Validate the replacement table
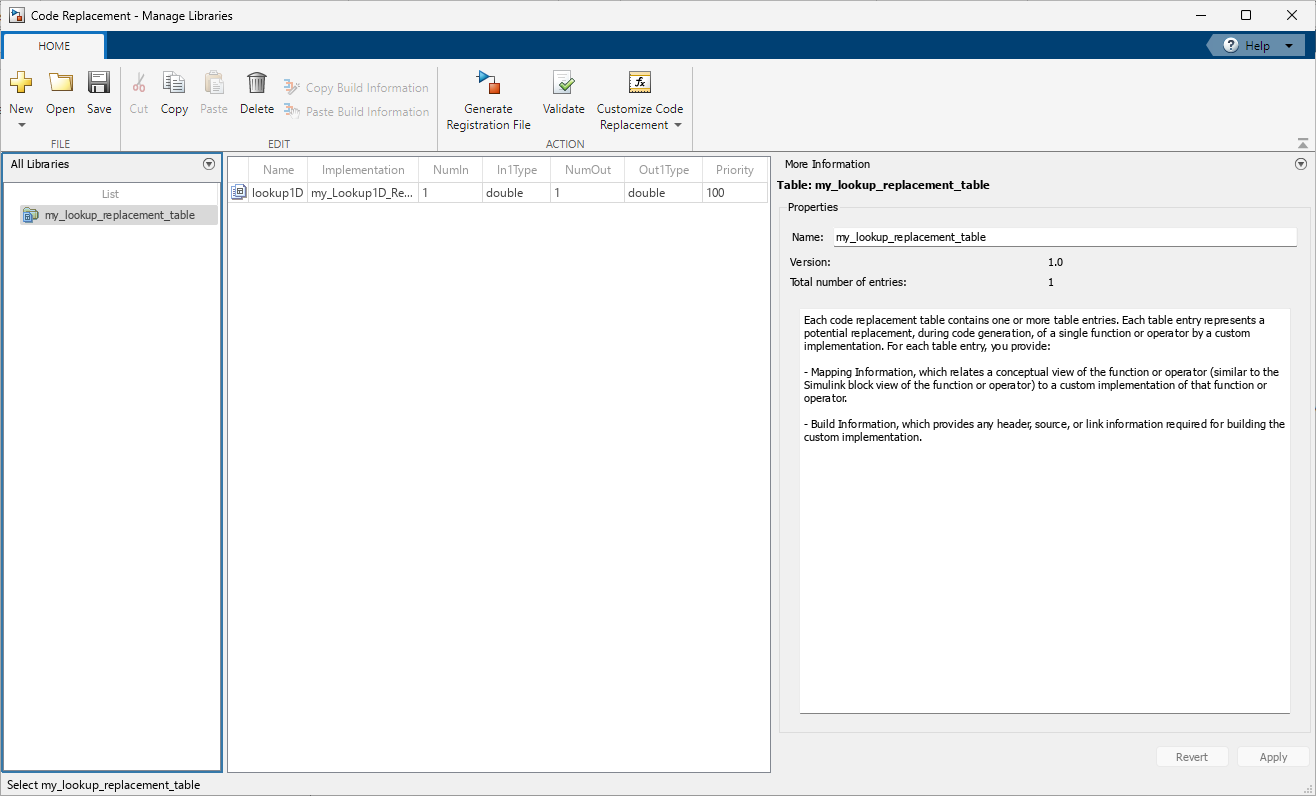The width and height of the screenshot is (1316, 796). (x=564, y=93)
